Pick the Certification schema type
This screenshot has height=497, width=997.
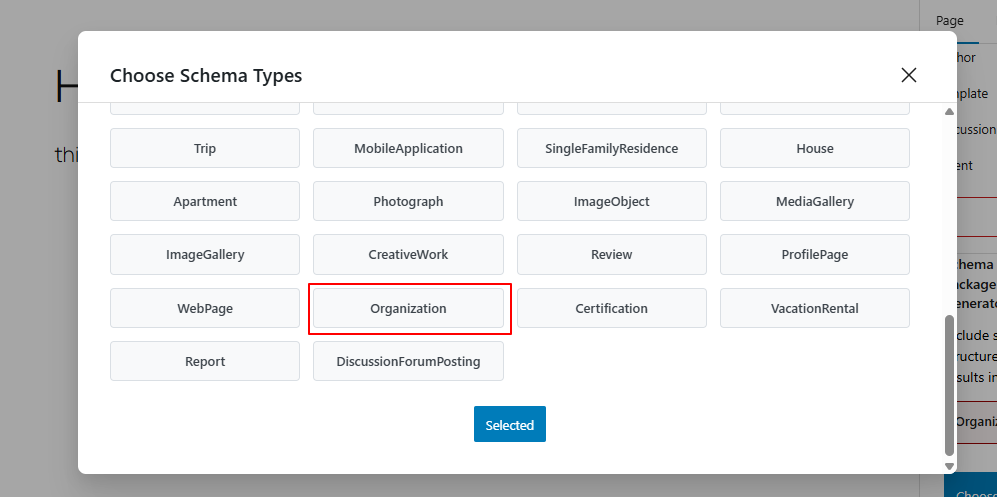pyautogui.click(x=611, y=308)
